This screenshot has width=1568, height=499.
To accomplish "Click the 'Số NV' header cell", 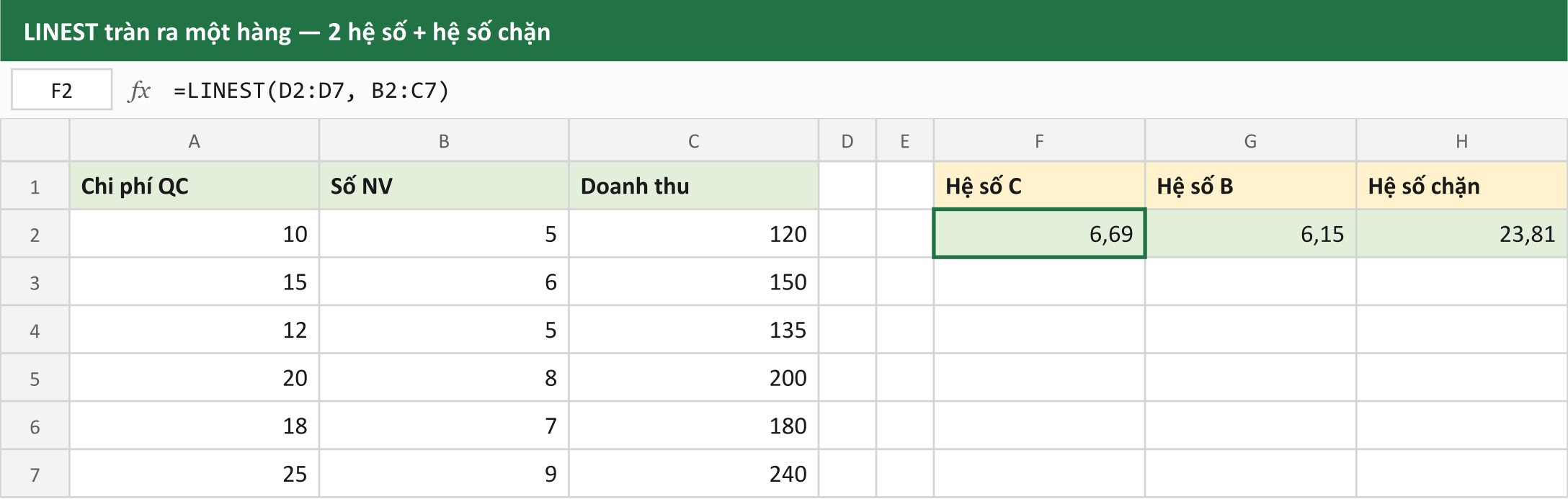I will pyautogui.click(x=444, y=186).
